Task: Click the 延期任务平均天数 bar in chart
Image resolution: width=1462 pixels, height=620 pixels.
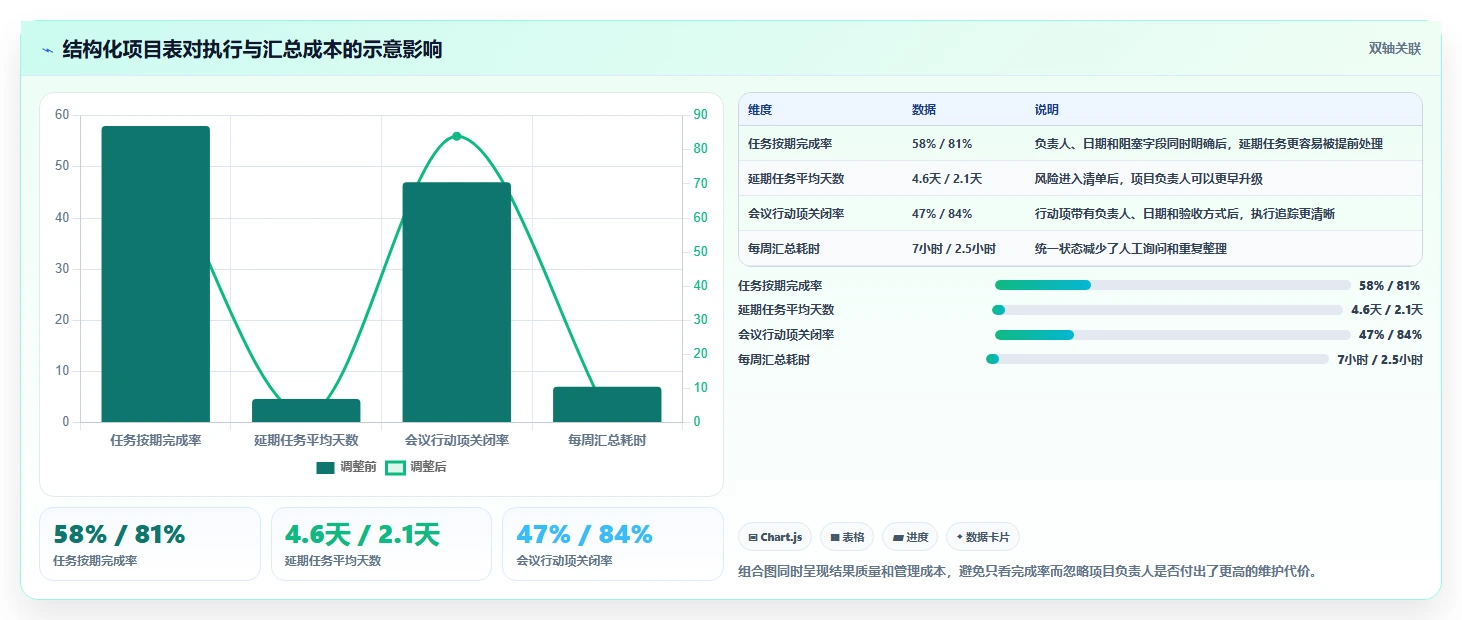Action: tap(306, 410)
